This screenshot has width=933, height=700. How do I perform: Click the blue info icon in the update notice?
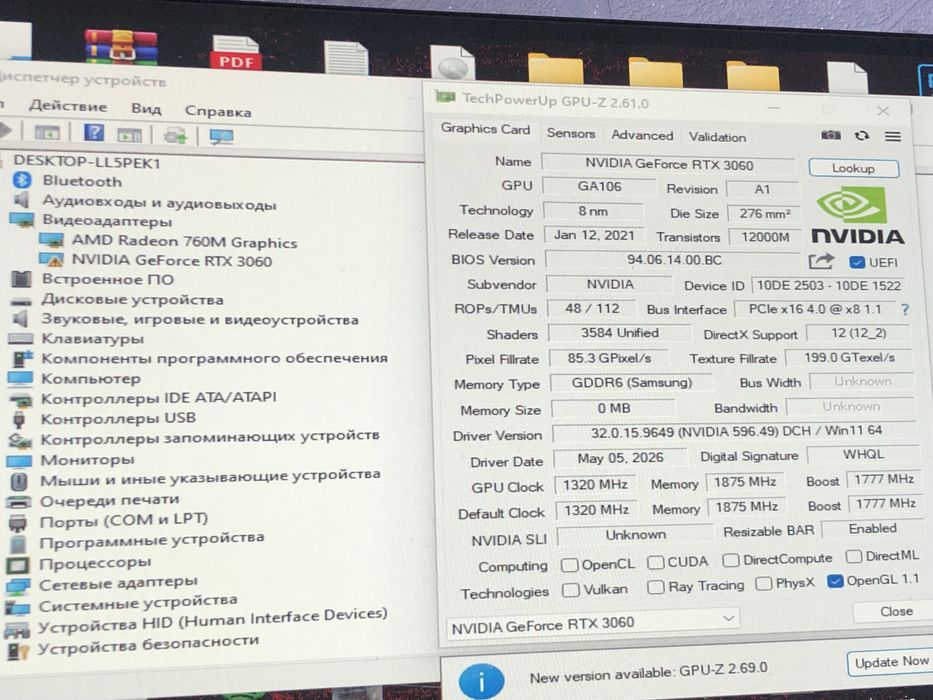(x=481, y=680)
